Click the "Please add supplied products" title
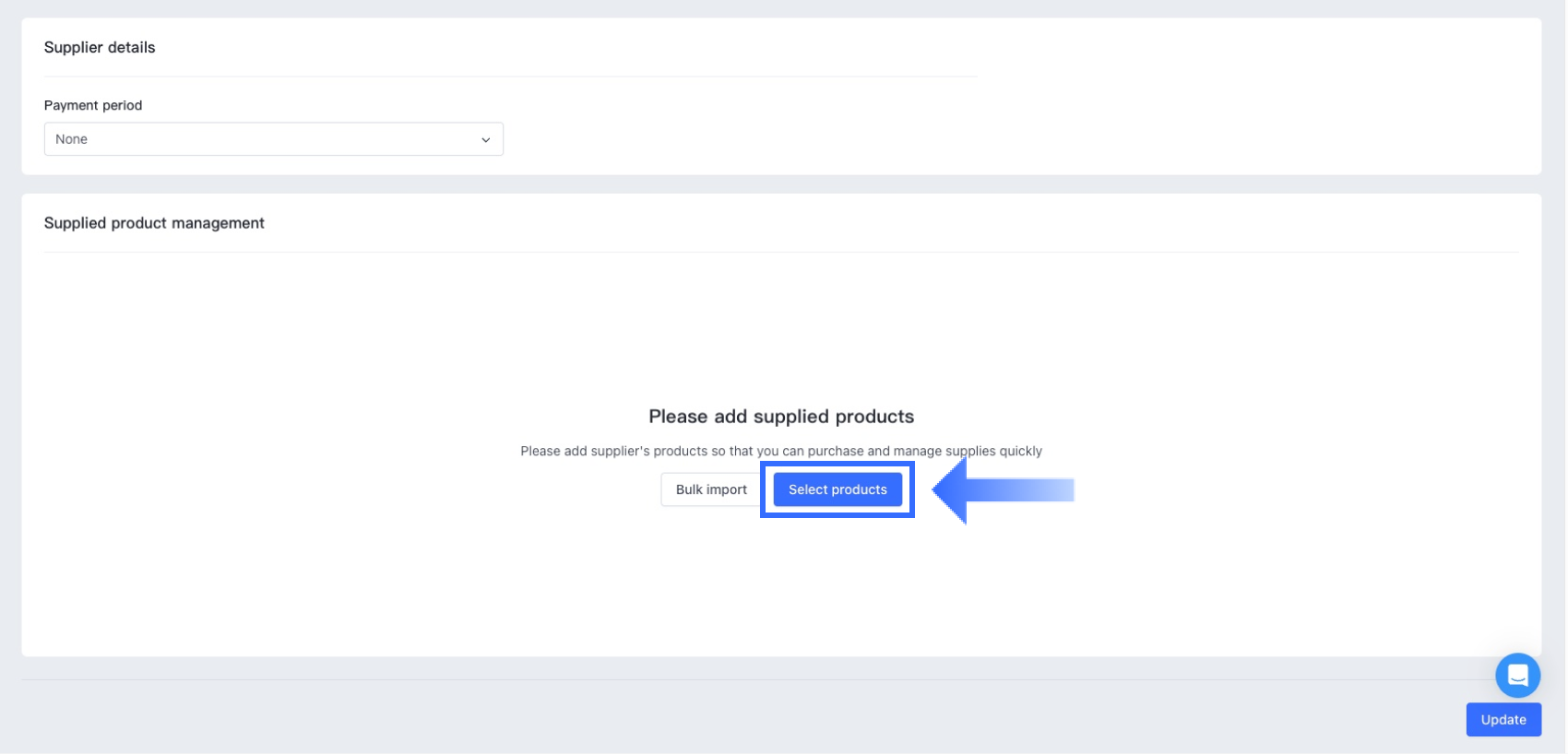The height and width of the screenshot is (754, 1568). coord(781,417)
